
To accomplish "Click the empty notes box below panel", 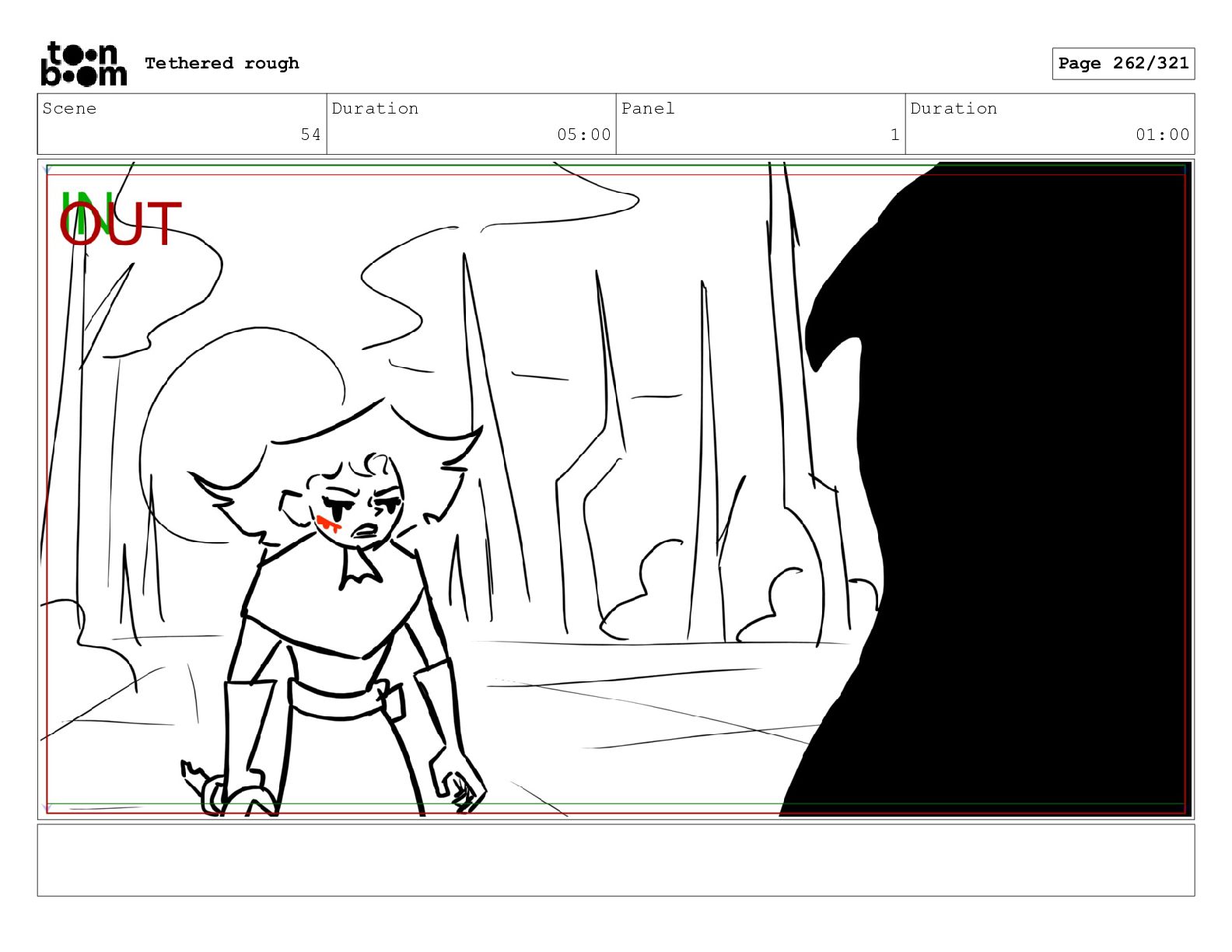I will pyautogui.click(x=616, y=860).
